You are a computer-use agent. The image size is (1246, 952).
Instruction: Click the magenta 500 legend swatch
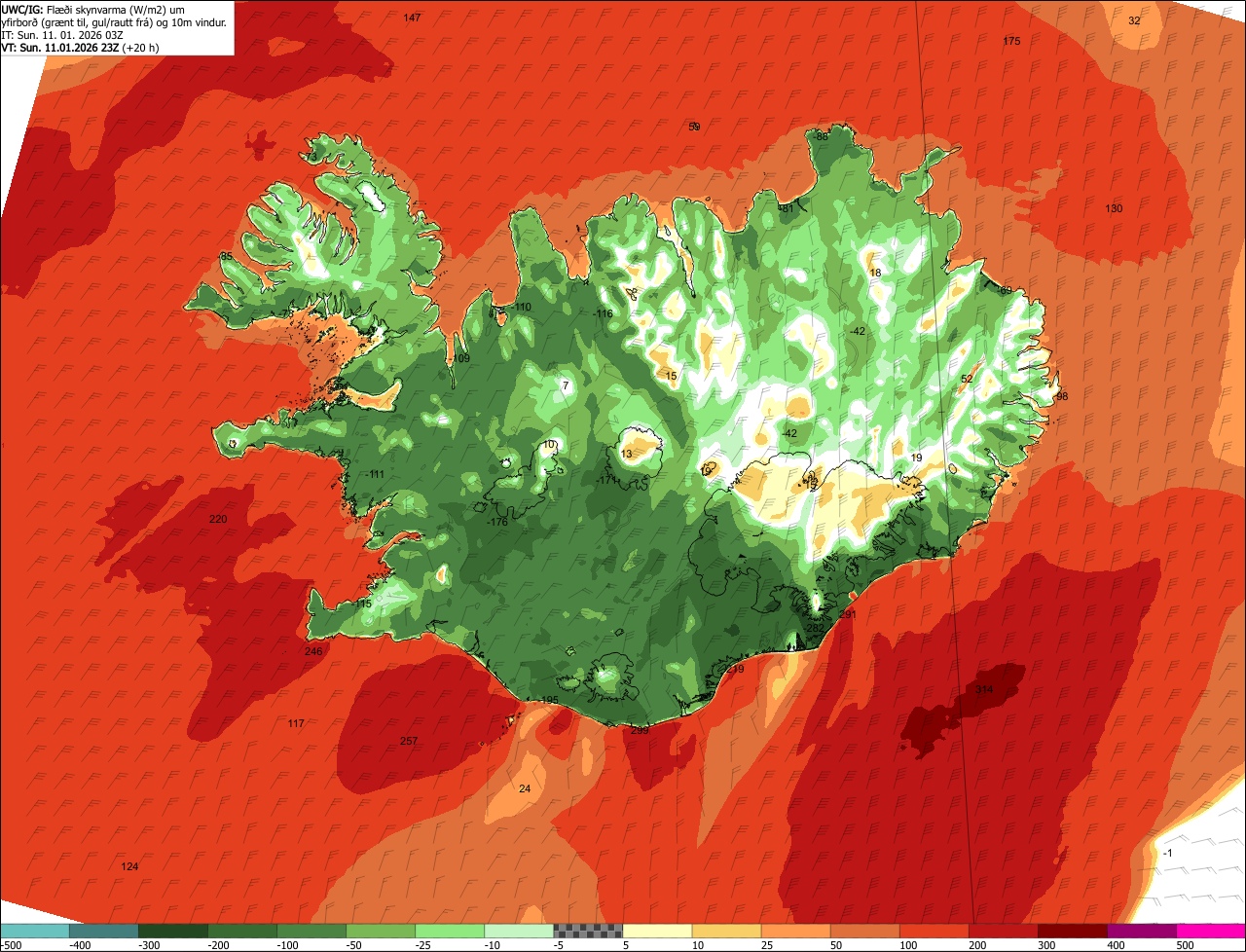point(1210,931)
